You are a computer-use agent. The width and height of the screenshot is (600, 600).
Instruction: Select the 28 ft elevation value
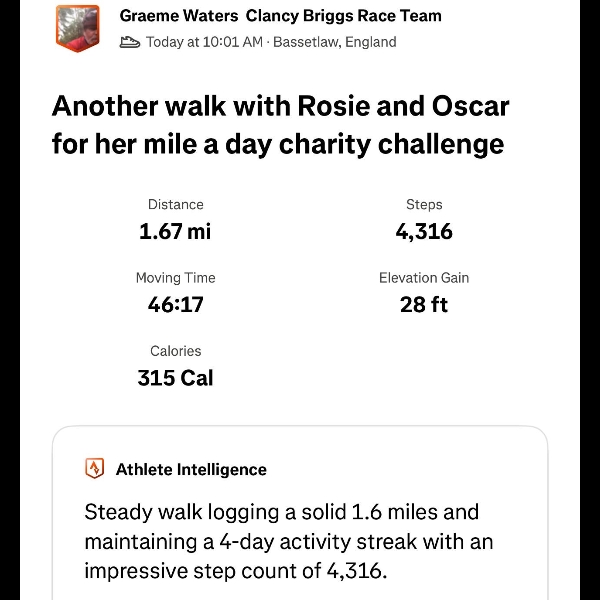(x=424, y=305)
